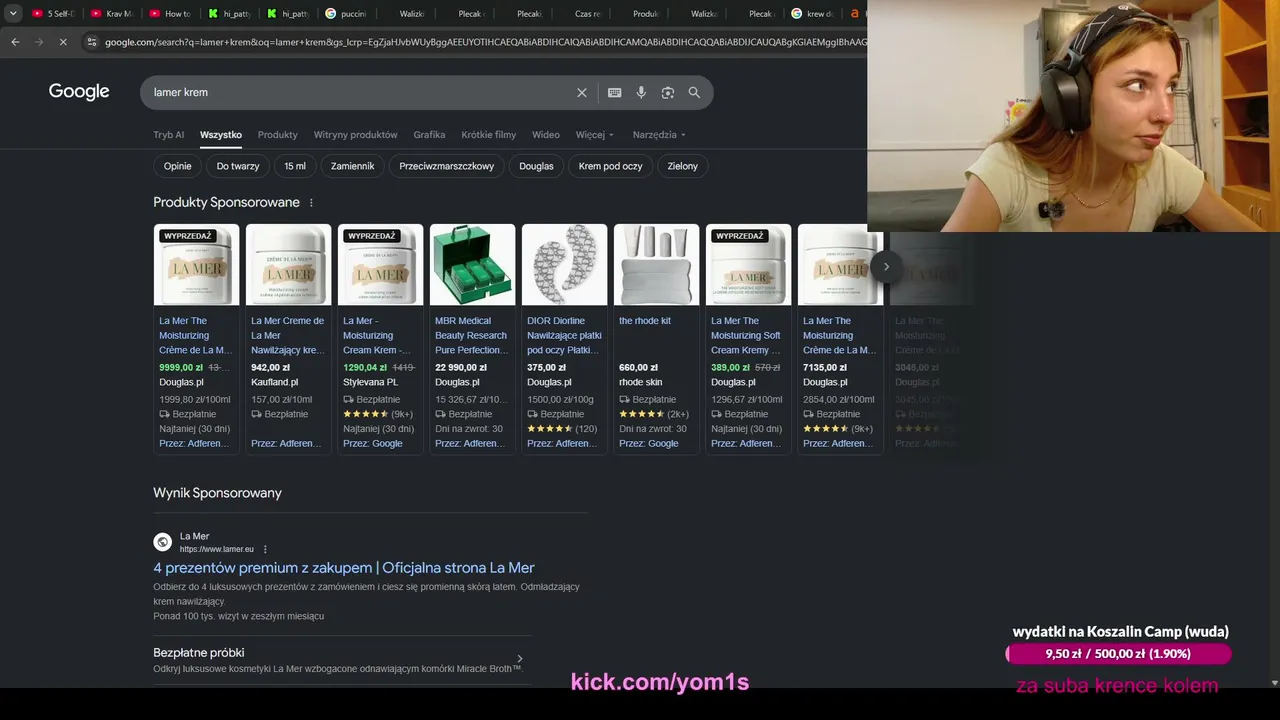Open La Mer ad options menu
Image resolution: width=1280 pixels, height=720 pixels.
[265, 549]
